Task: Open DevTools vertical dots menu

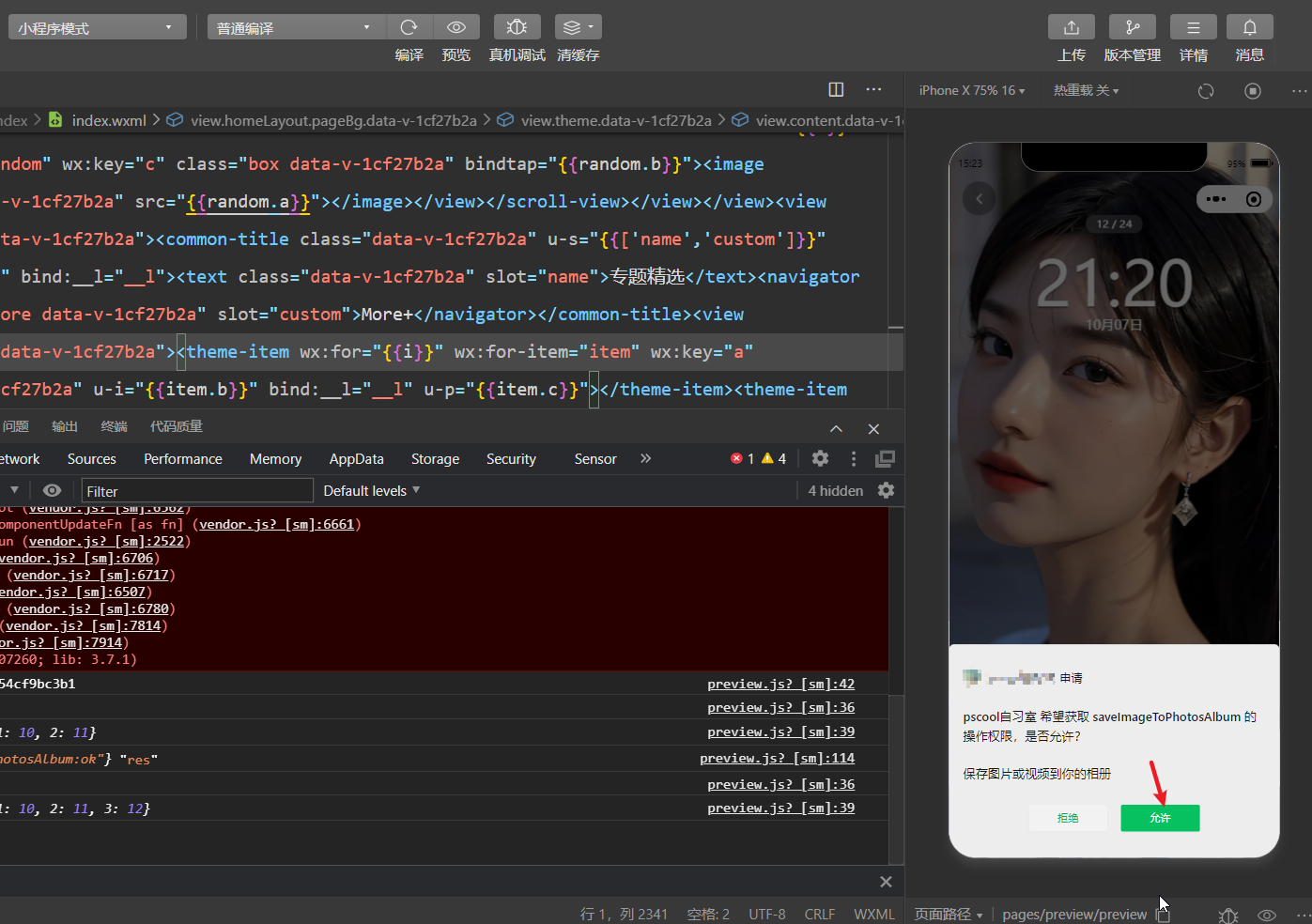Action: click(853, 458)
